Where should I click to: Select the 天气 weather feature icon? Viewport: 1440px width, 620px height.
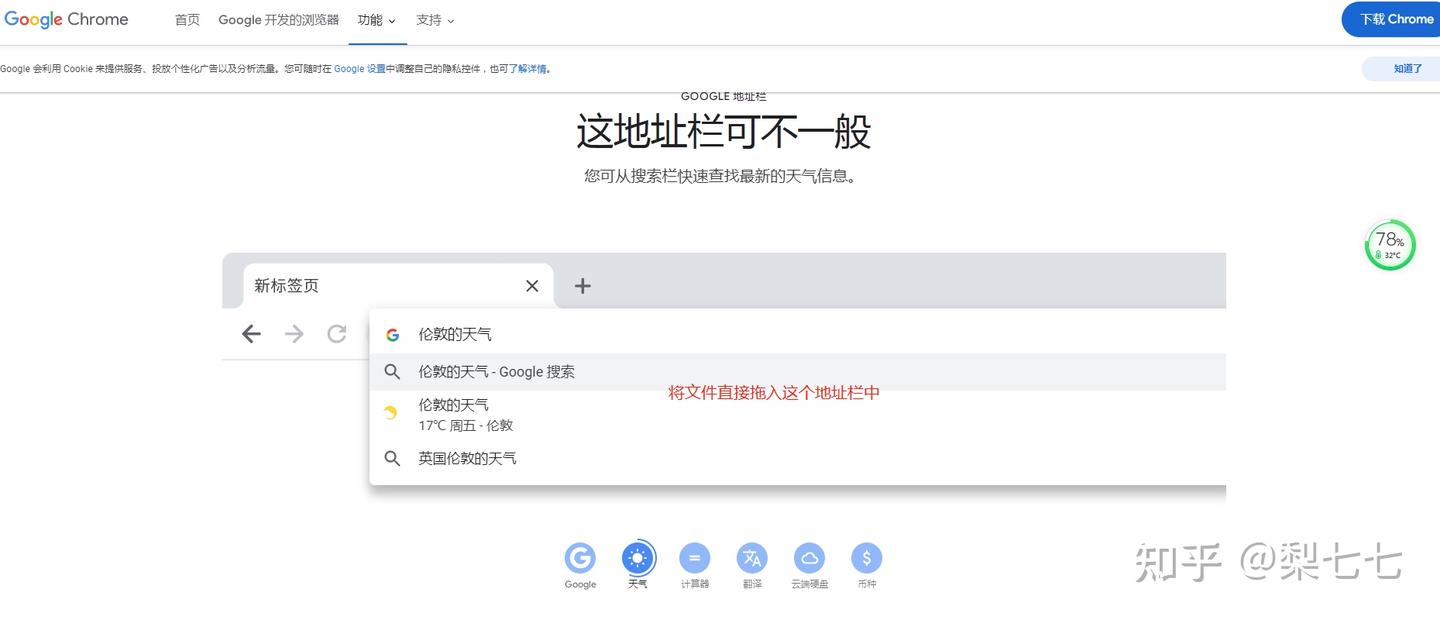[638, 558]
